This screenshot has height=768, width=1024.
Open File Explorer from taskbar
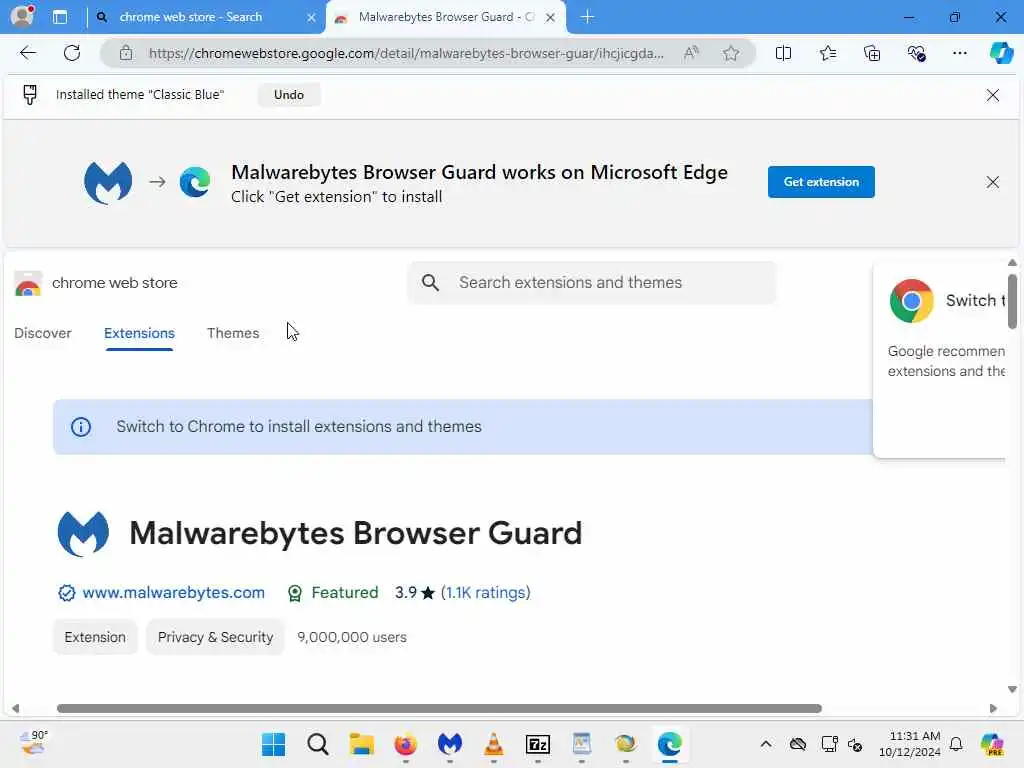pos(361,744)
